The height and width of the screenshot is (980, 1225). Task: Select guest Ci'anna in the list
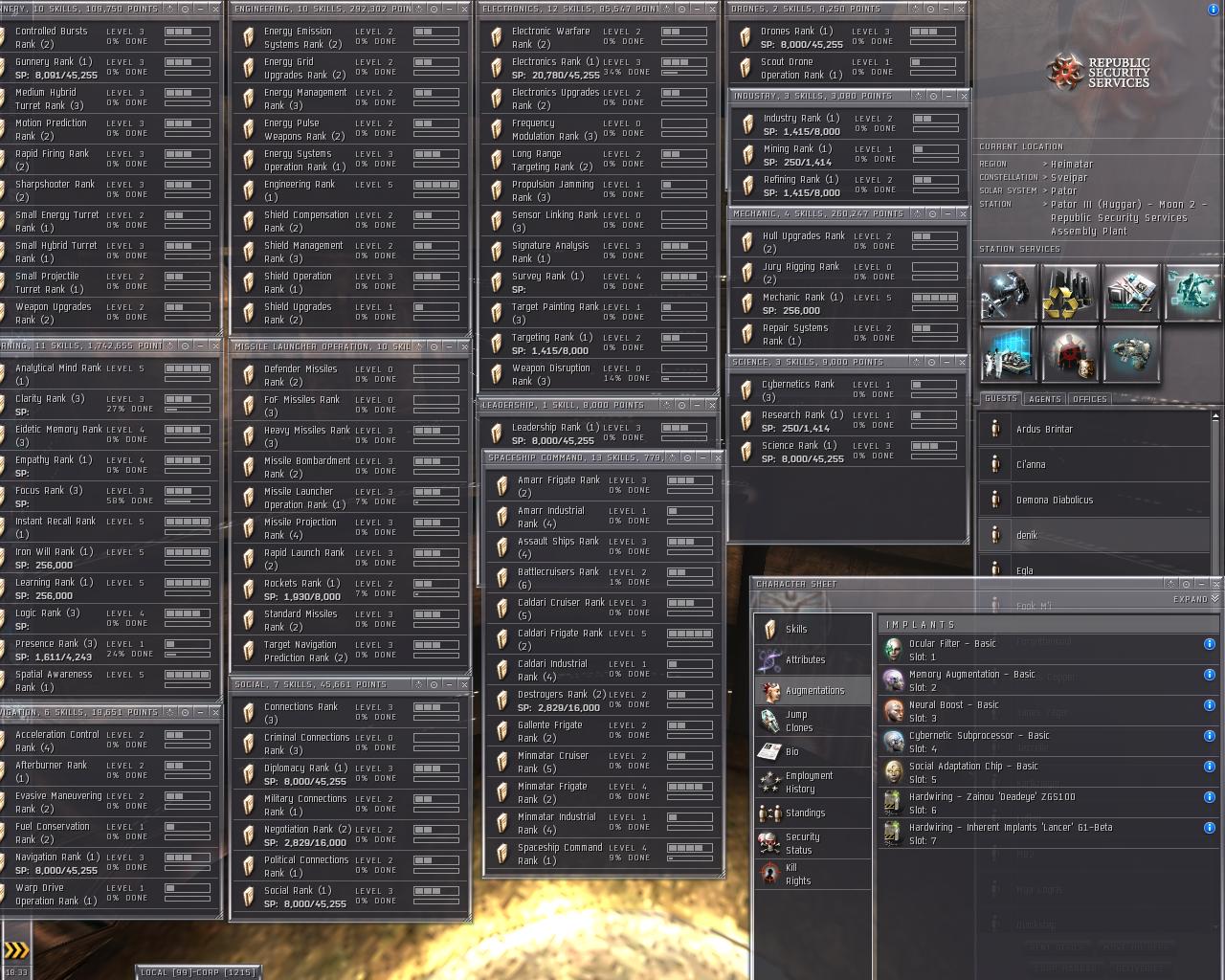point(1093,464)
